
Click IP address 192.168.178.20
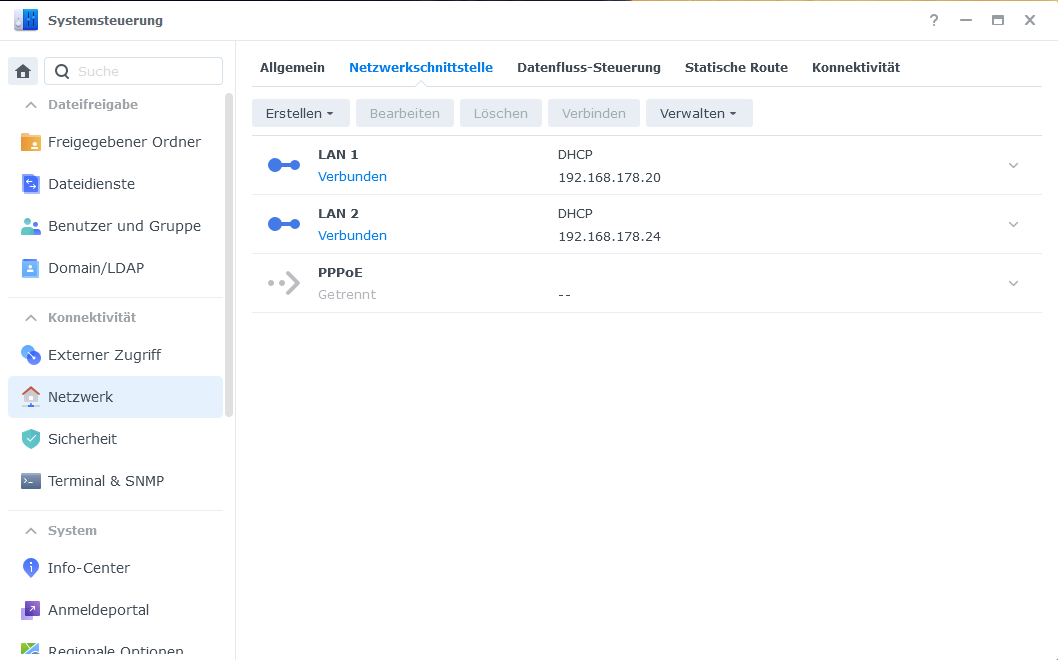pos(609,177)
